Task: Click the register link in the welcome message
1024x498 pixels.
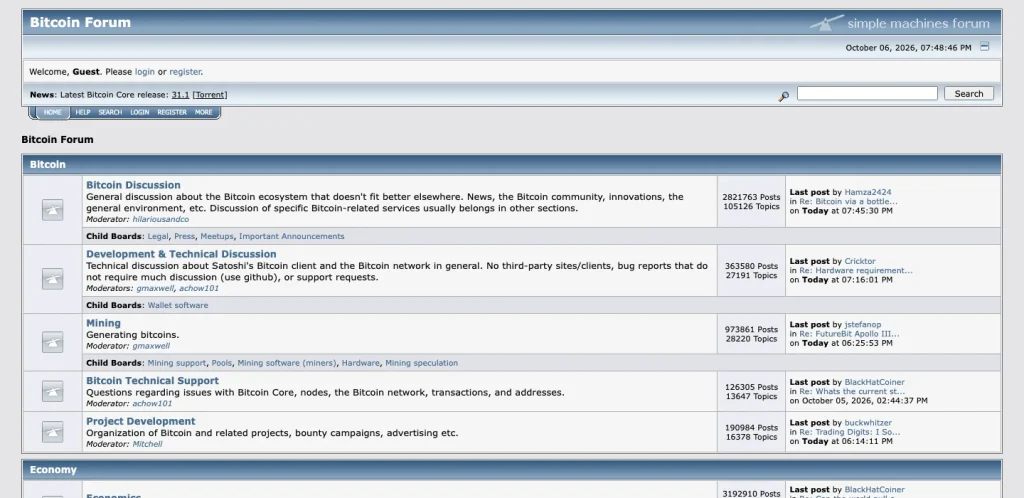Action: [x=185, y=72]
